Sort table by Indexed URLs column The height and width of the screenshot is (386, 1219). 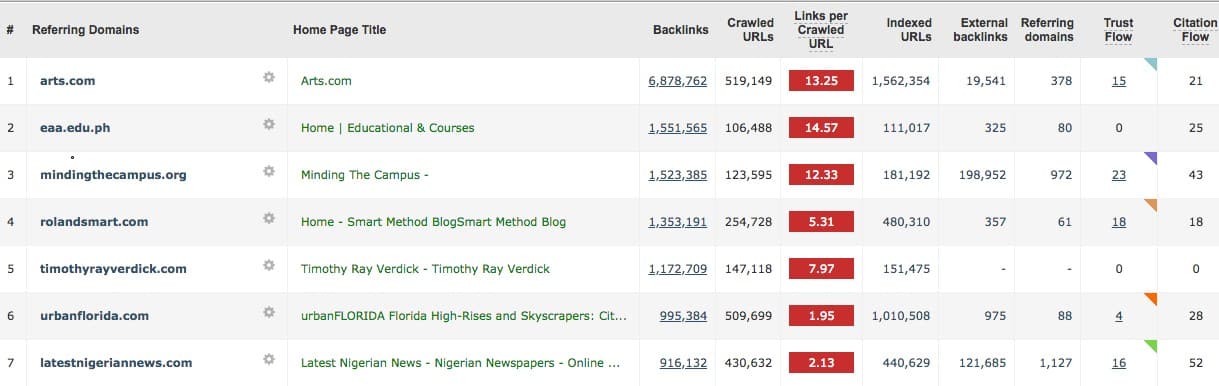click(x=909, y=30)
